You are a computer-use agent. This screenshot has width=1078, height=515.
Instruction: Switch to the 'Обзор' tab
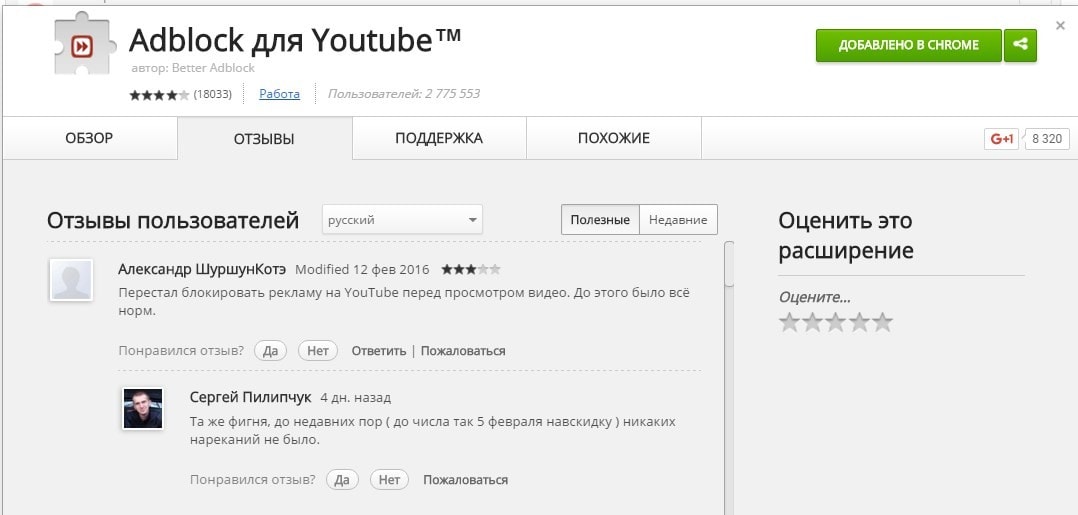89,138
